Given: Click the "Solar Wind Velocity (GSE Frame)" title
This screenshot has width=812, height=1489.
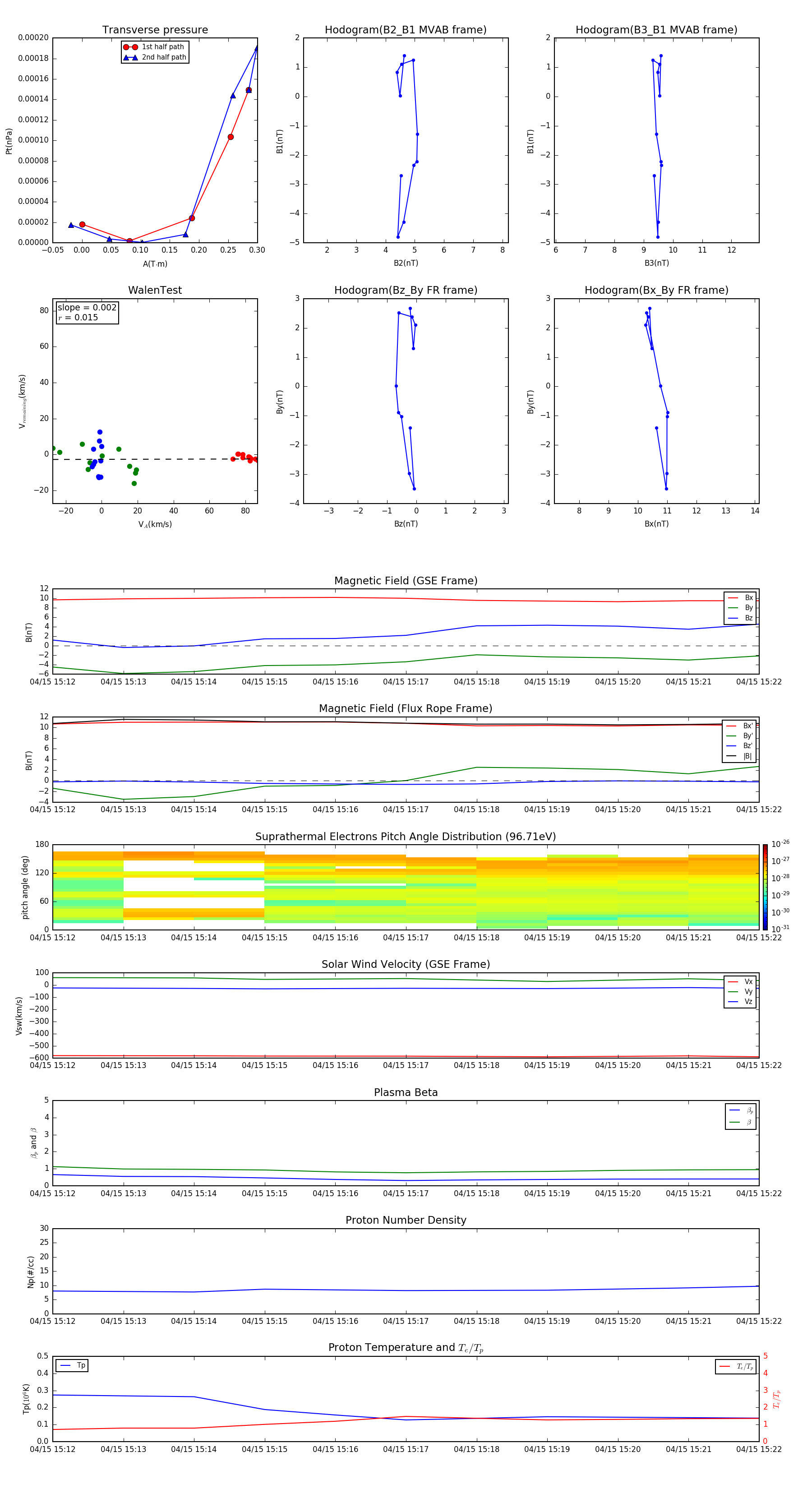Looking at the screenshot, I should (406, 964).
